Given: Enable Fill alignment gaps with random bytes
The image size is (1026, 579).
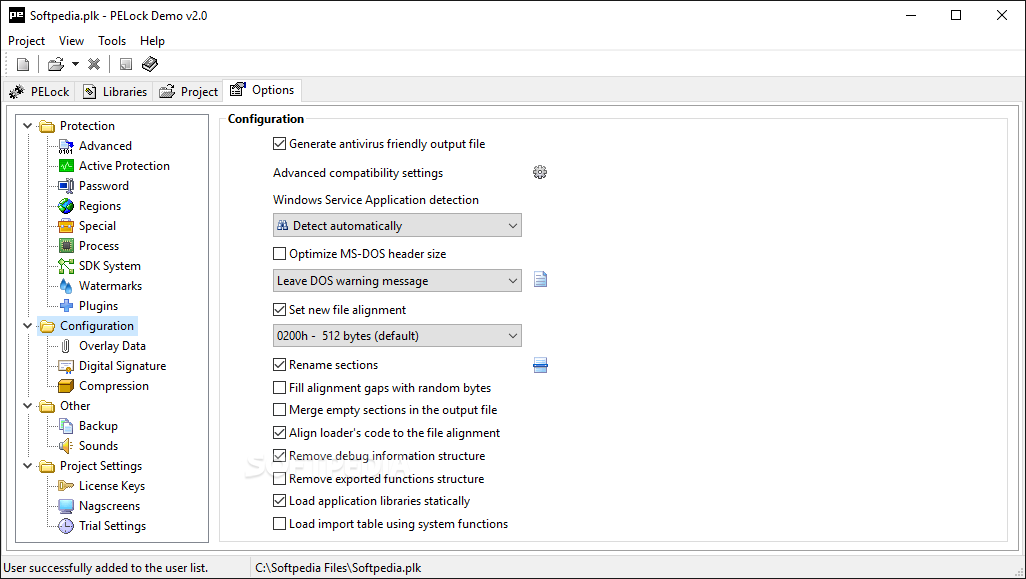Looking at the screenshot, I should [x=279, y=388].
